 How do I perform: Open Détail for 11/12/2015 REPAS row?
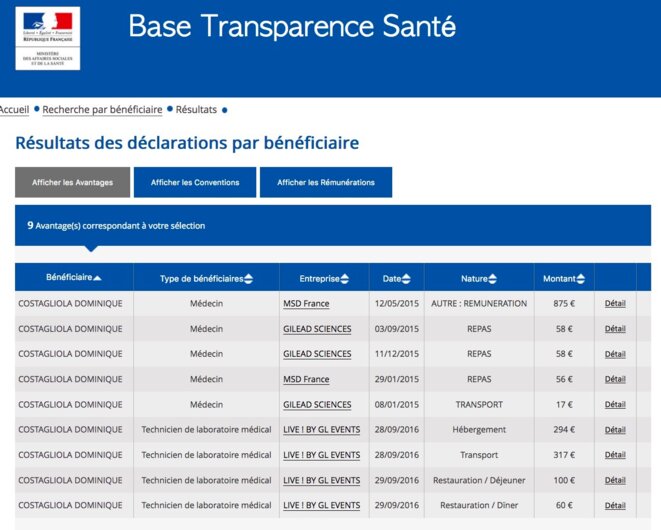tap(615, 354)
